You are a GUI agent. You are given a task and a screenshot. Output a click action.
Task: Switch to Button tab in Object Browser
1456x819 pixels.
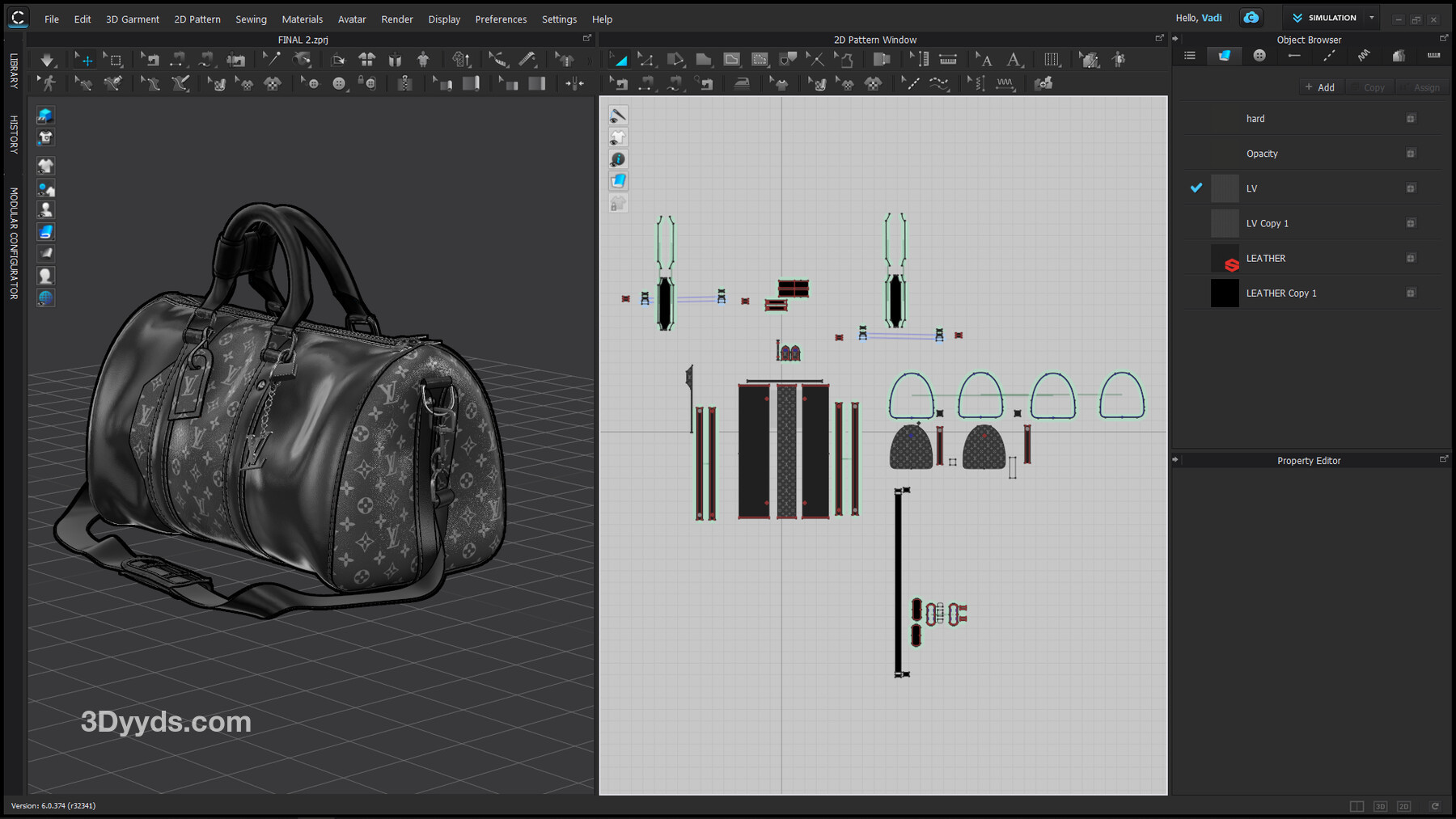tap(1259, 56)
